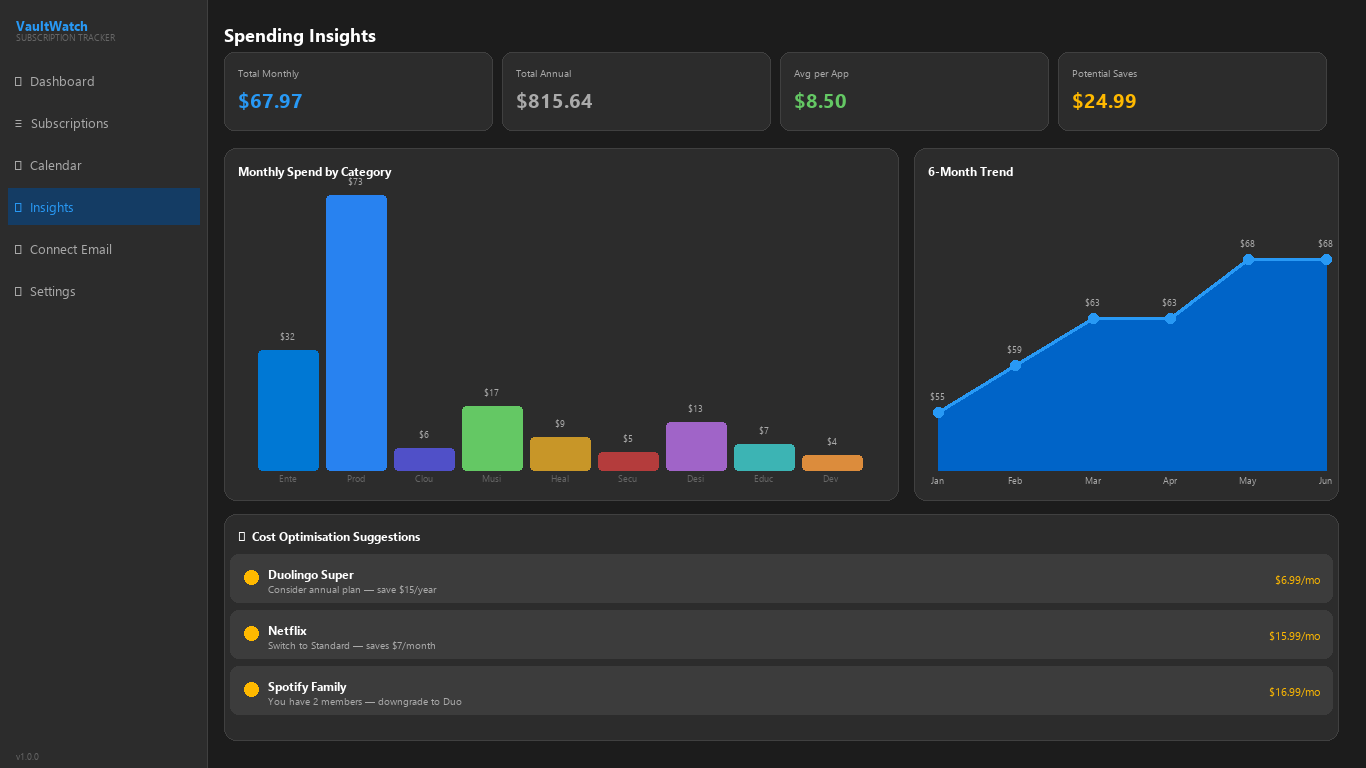Click the Jun data point at $68
The height and width of the screenshot is (768, 1366).
[x=1326, y=259]
